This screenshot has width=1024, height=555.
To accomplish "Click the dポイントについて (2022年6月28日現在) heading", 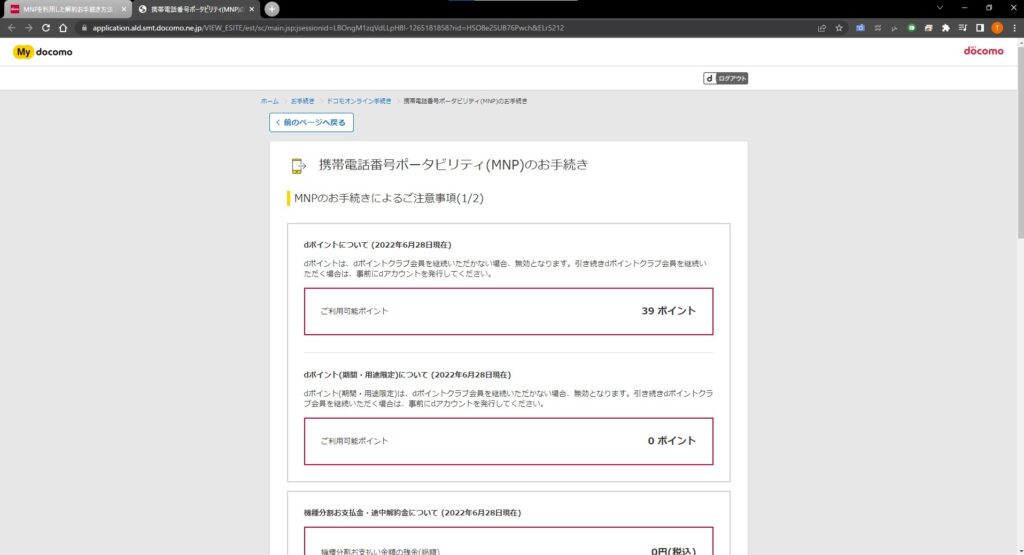I will click(377, 245).
